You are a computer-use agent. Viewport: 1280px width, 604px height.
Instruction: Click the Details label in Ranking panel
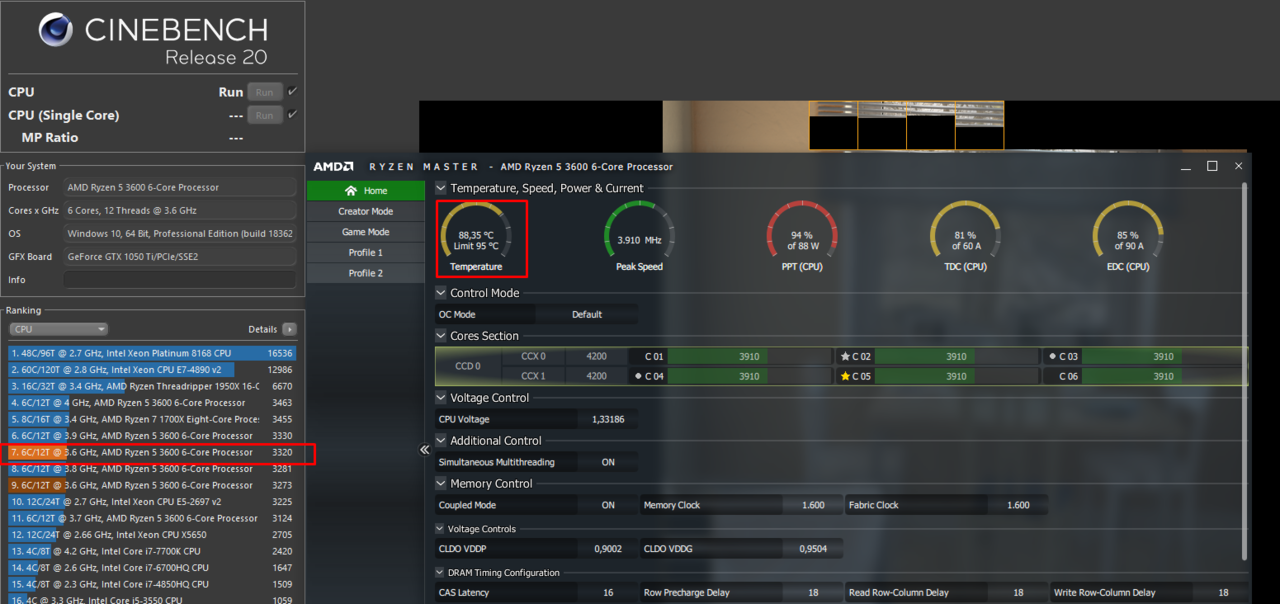262,329
